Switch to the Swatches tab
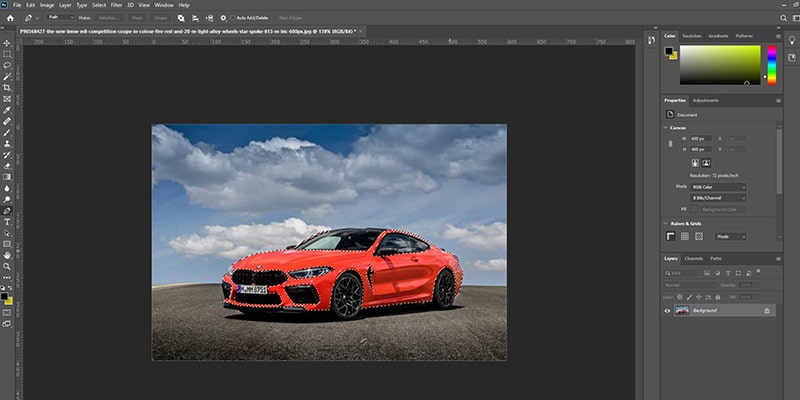The width and height of the screenshot is (800, 400). (692, 36)
